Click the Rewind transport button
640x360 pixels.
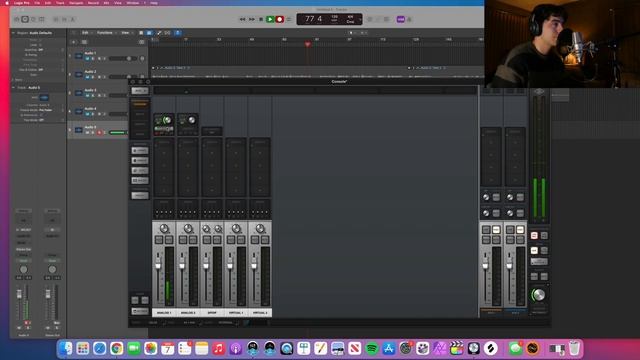tap(242, 19)
